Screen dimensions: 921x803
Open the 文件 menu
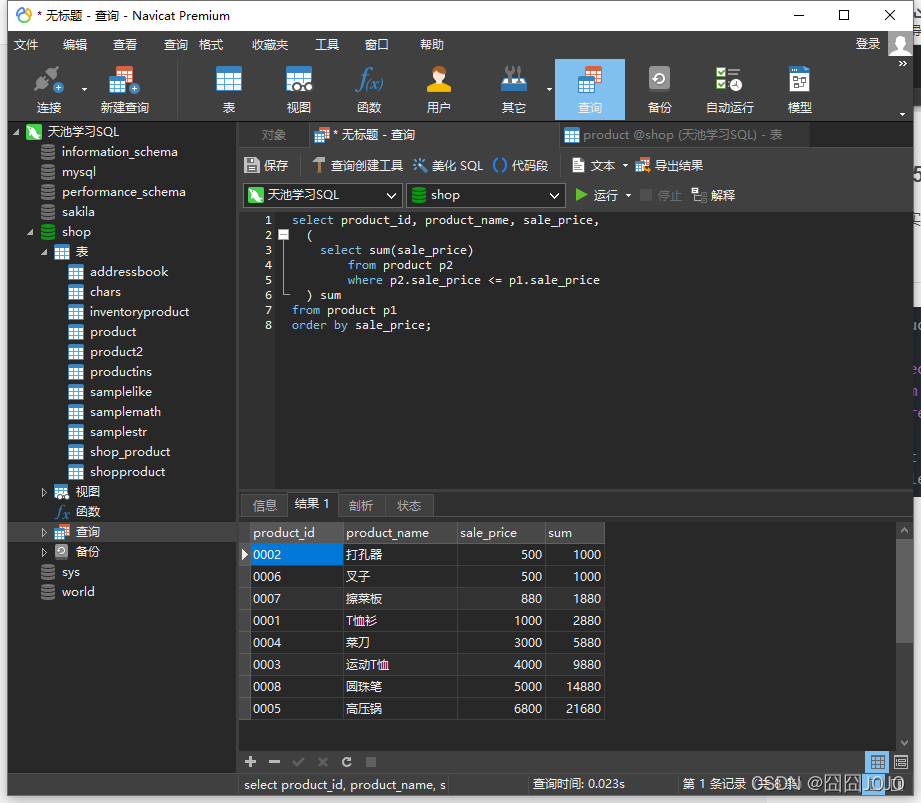tap(26, 45)
